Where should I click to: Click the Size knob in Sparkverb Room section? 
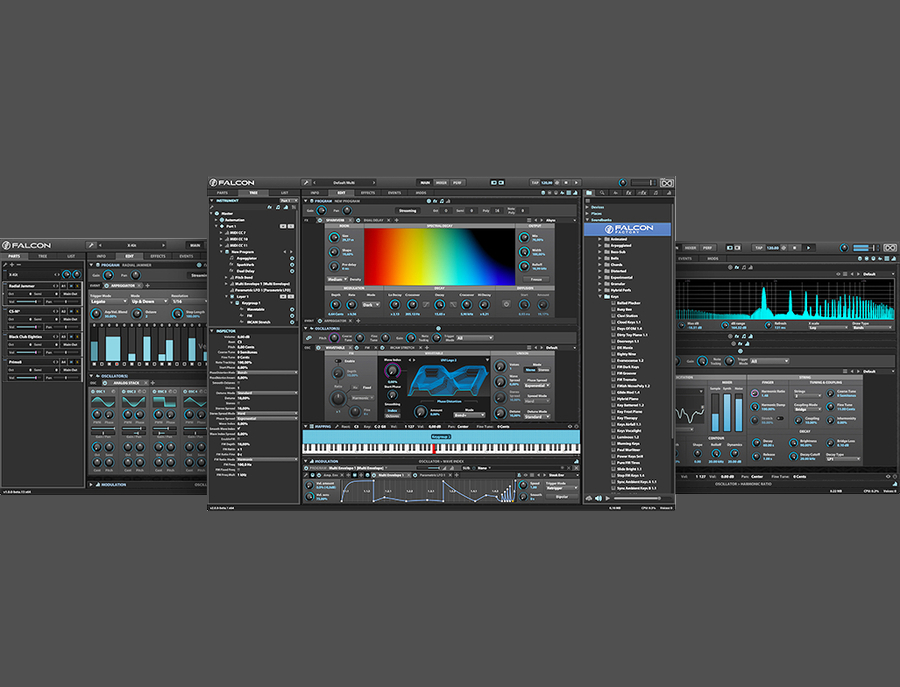coord(334,238)
